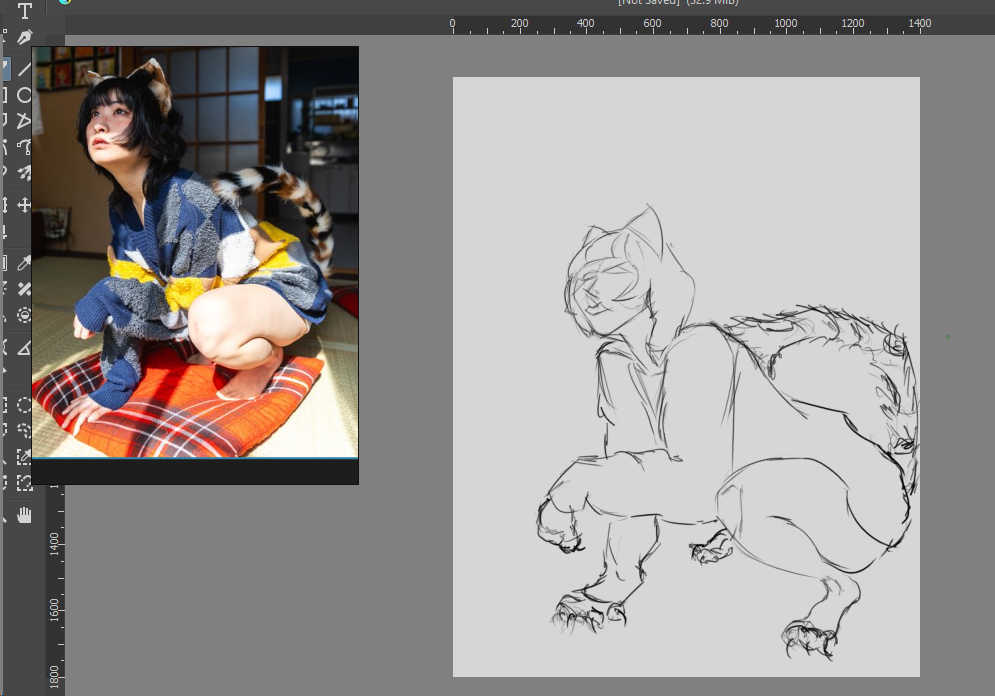This screenshot has width=995, height=696.
Task: Click the cosplay reference photo
Action: 195,251
